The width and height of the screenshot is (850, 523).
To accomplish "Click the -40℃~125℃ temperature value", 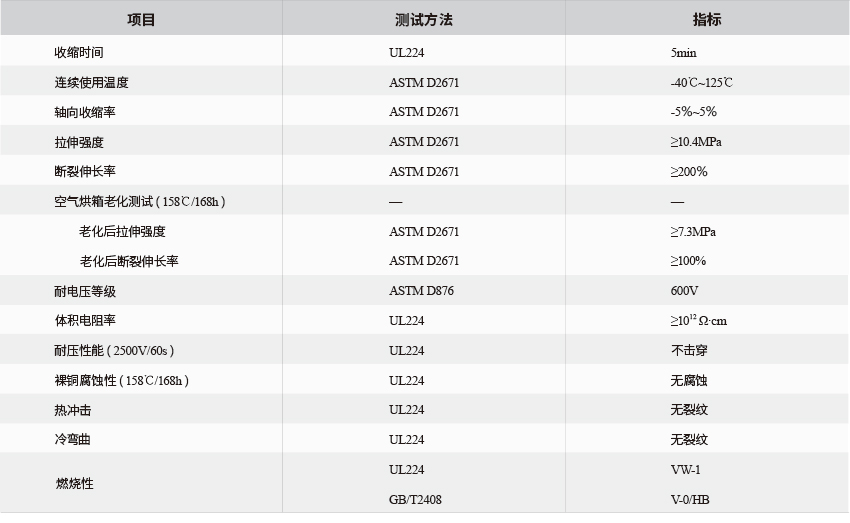I will click(708, 82).
